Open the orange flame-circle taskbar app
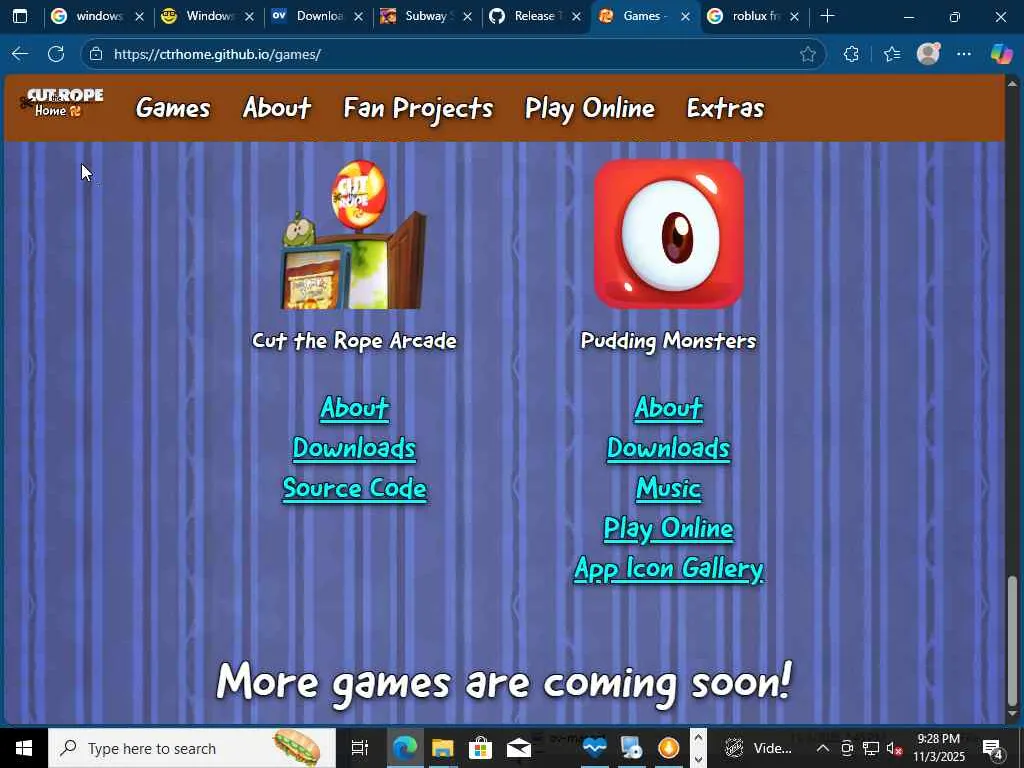 tap(669, 748)
